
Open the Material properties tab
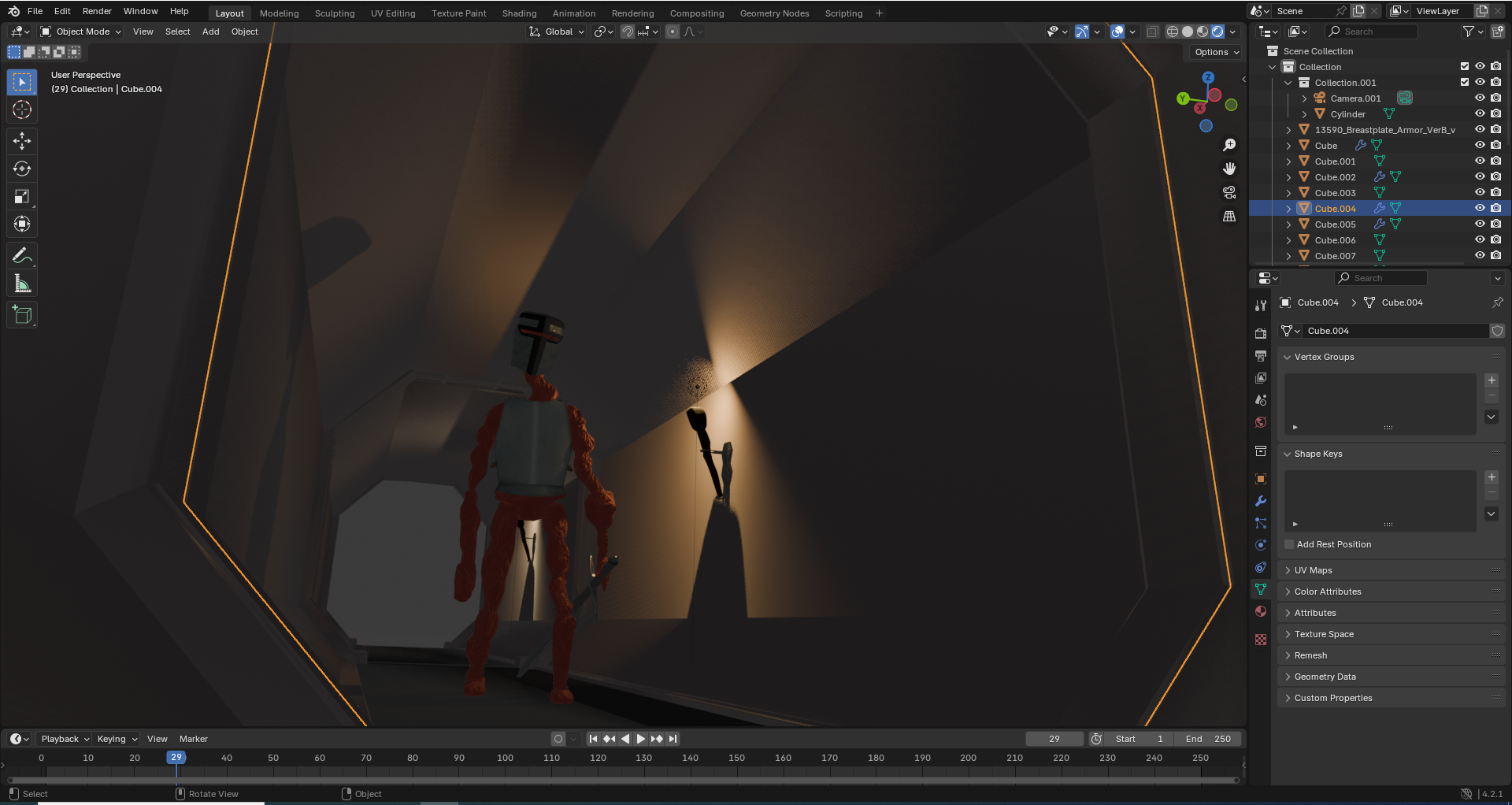point(1261,611)
